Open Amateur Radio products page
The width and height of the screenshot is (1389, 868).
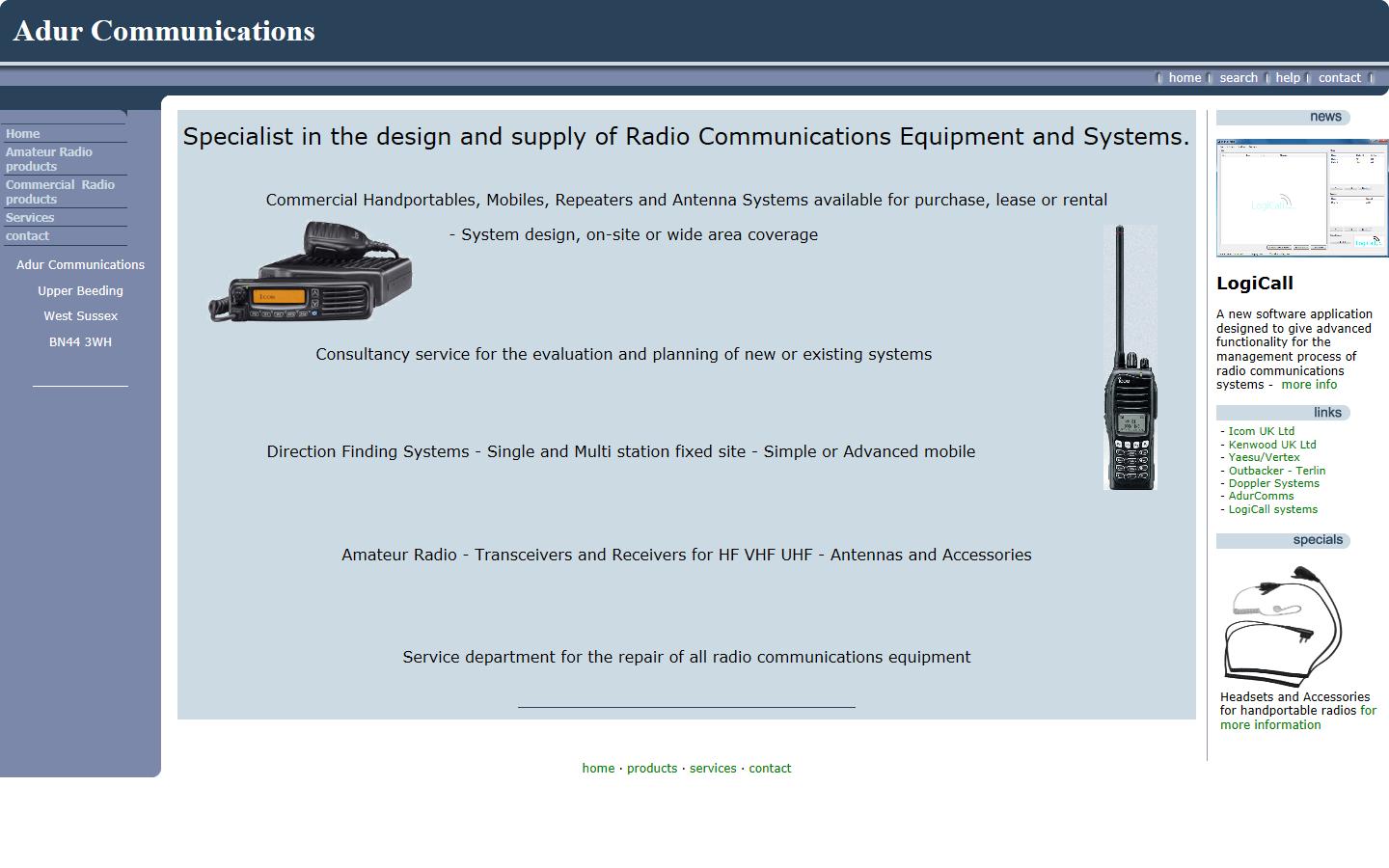coord(48,158)
